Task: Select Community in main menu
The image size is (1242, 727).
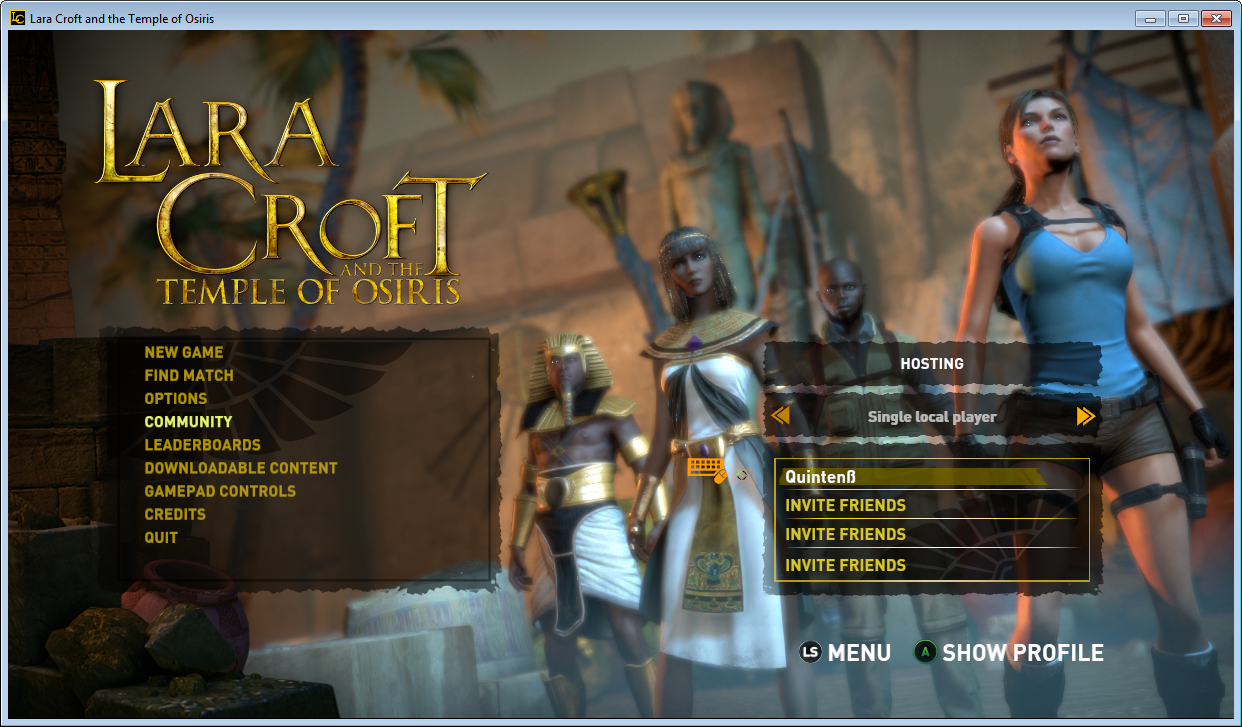Action: pyautogui.click(x=188, y=421)
